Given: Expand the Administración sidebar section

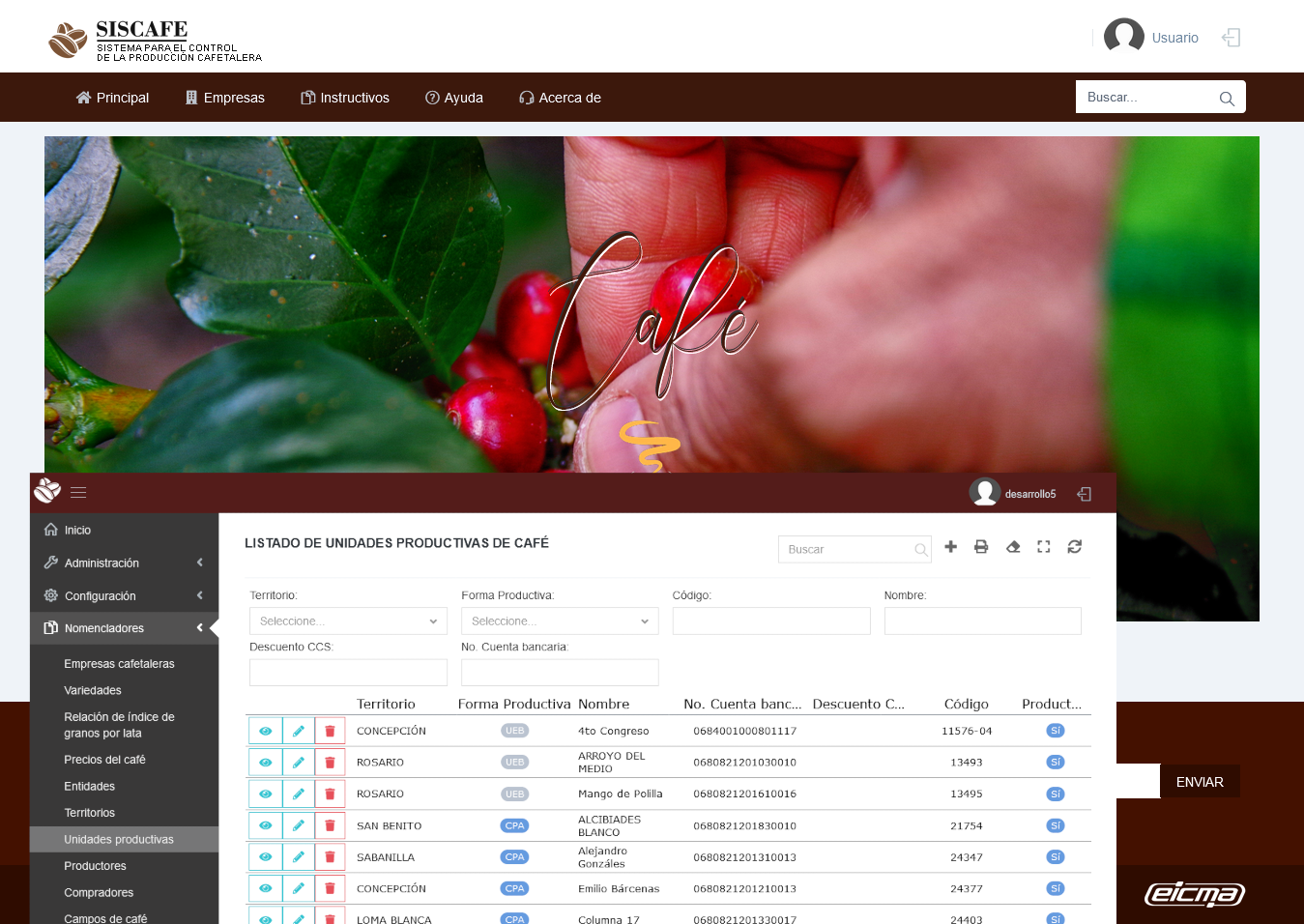Looking at the screenshot, I should click(124, 563).
